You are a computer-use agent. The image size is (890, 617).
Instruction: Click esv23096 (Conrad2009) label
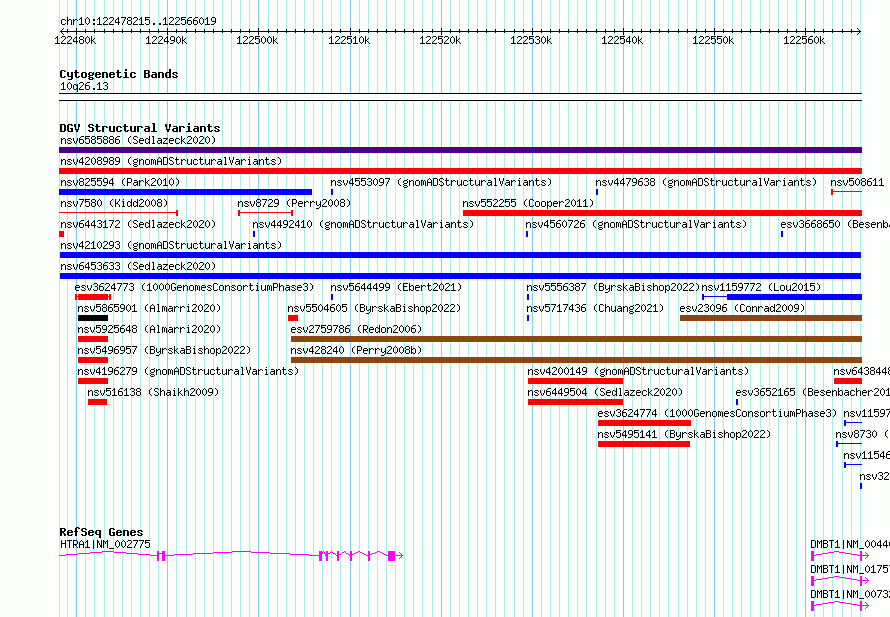[x=742, y=308]
